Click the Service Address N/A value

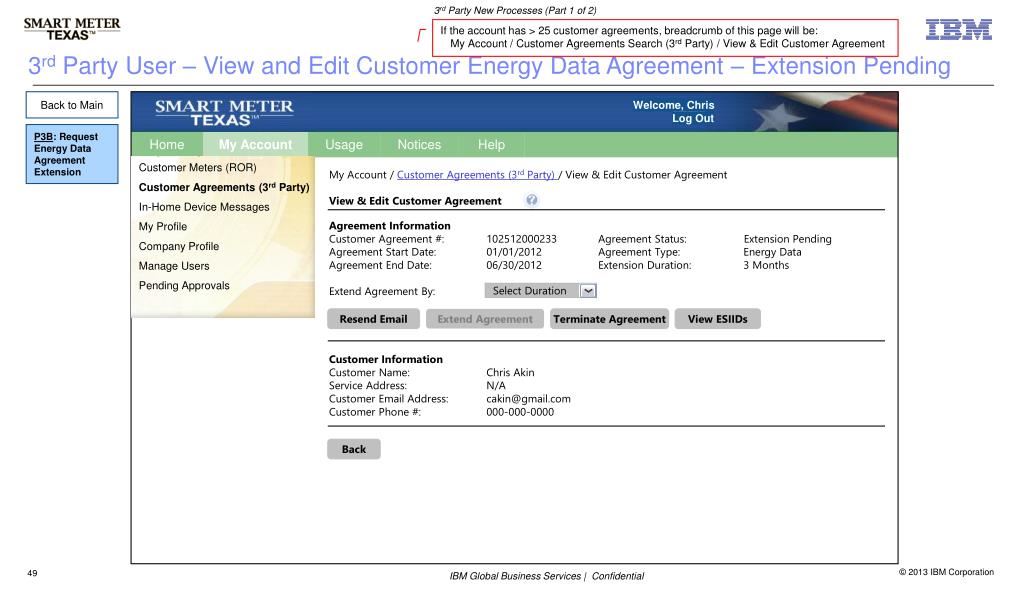click(x=496, y=386)
